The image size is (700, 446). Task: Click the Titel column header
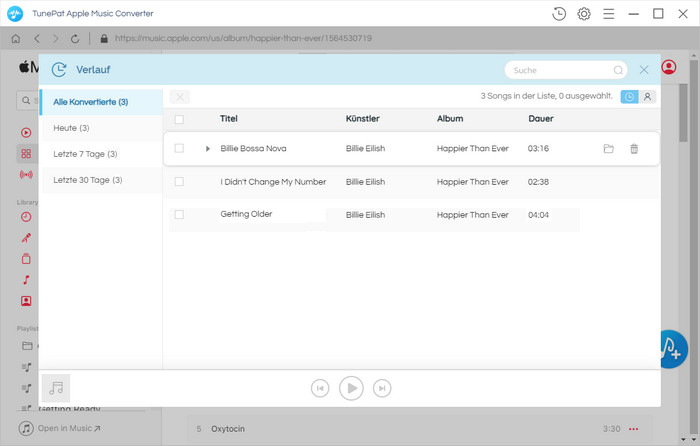pyautogui.click(x=229, y=119)
